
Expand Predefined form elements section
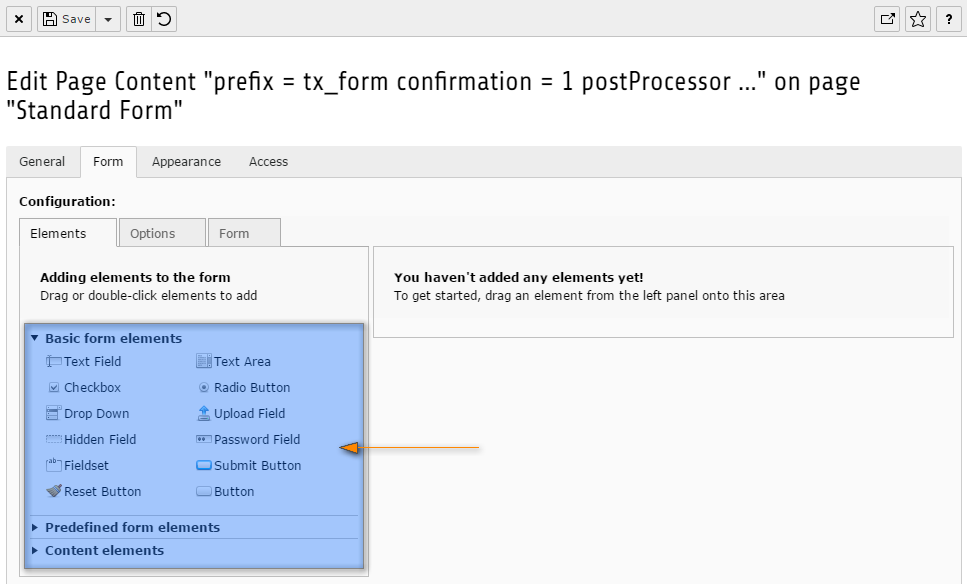[126, 527]
